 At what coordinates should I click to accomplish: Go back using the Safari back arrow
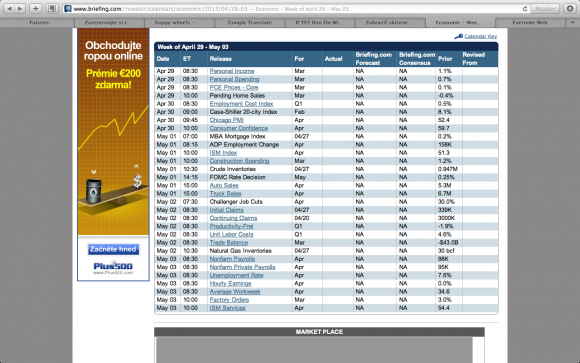click(x=9, y=9)
